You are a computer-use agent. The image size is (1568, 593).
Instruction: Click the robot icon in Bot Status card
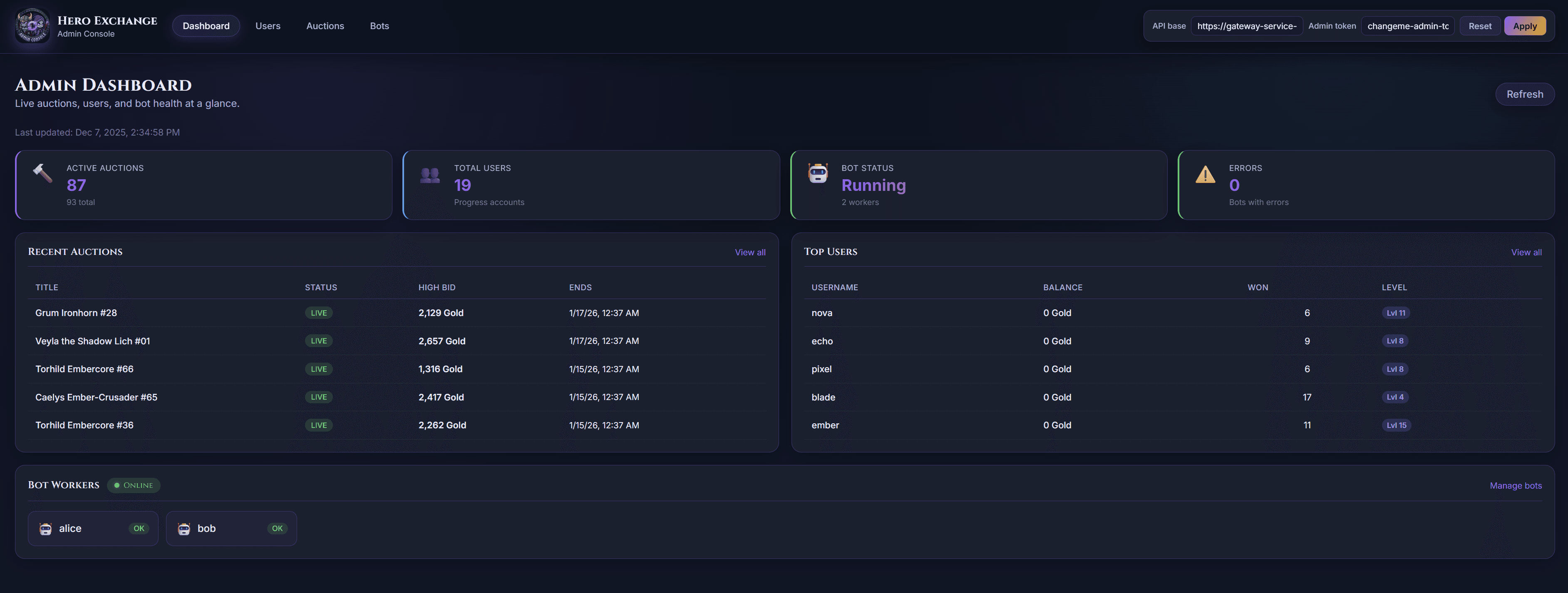[x=817, y=173]
